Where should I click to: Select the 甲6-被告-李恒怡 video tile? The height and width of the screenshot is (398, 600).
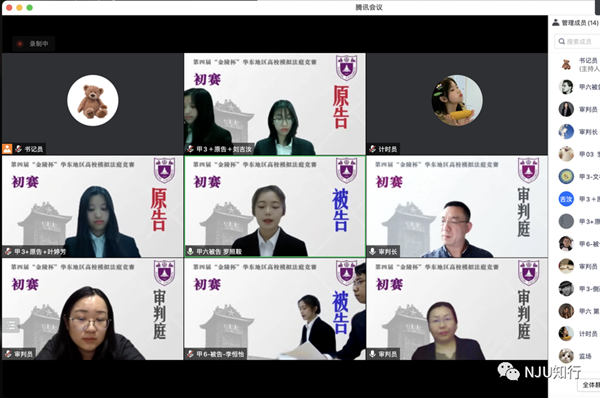tap(275, 309)
